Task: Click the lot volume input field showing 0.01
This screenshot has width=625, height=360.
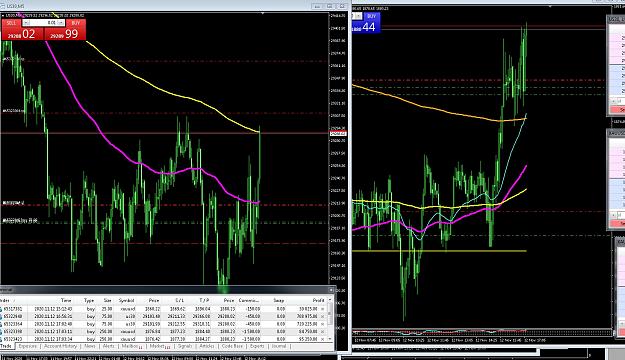Action: [x=43, y=23]
